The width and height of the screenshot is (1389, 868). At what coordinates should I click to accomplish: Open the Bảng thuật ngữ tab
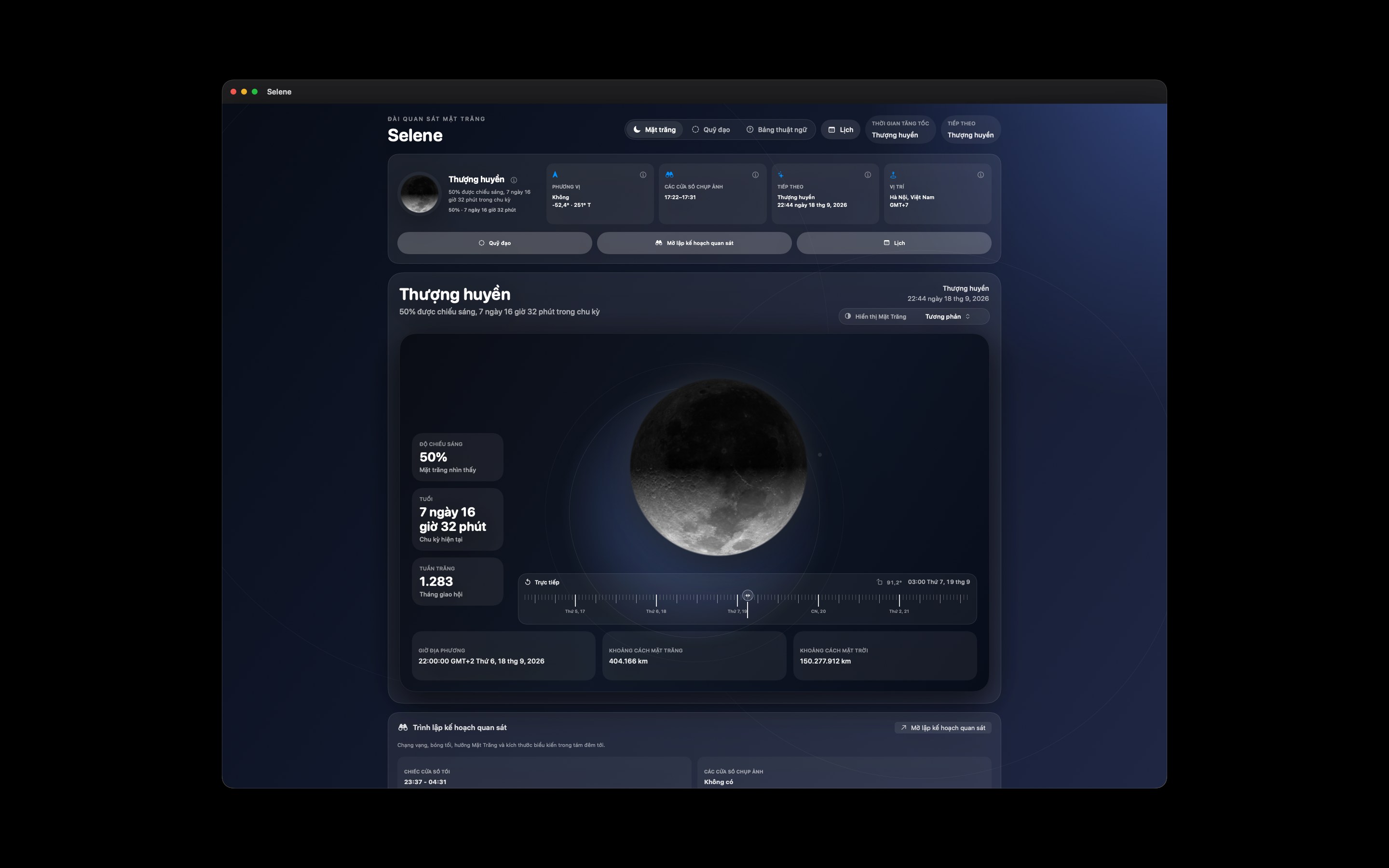point(776,130)
